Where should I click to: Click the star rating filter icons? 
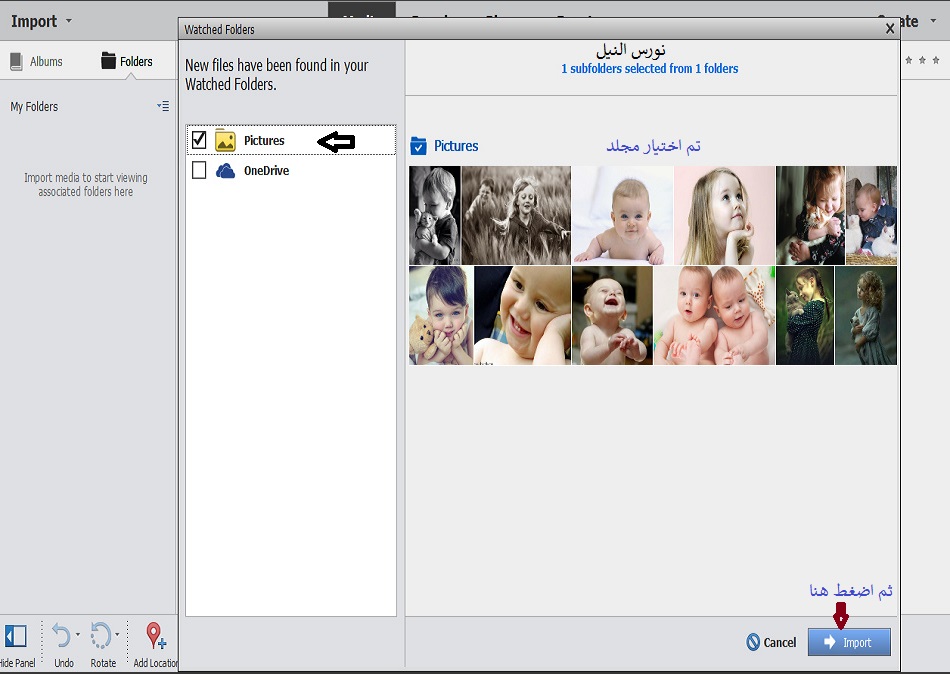tap(921, 61)
